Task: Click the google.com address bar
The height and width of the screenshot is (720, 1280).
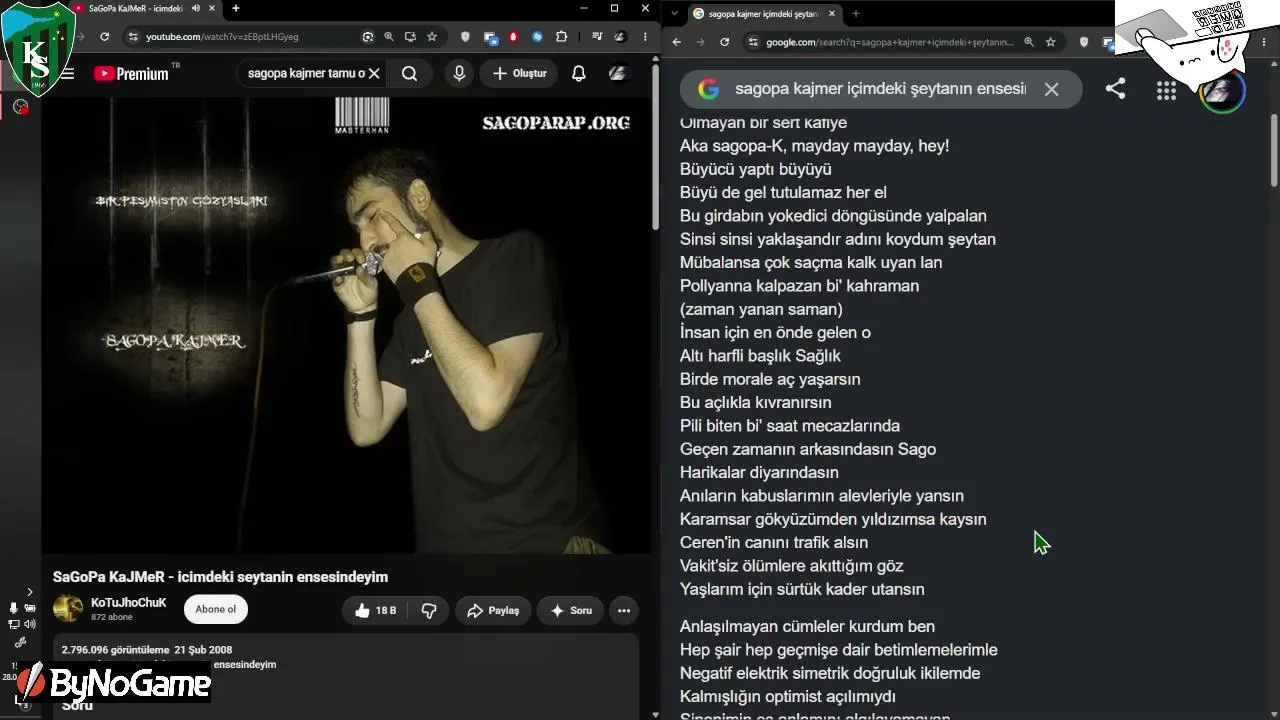Action: 890,42
